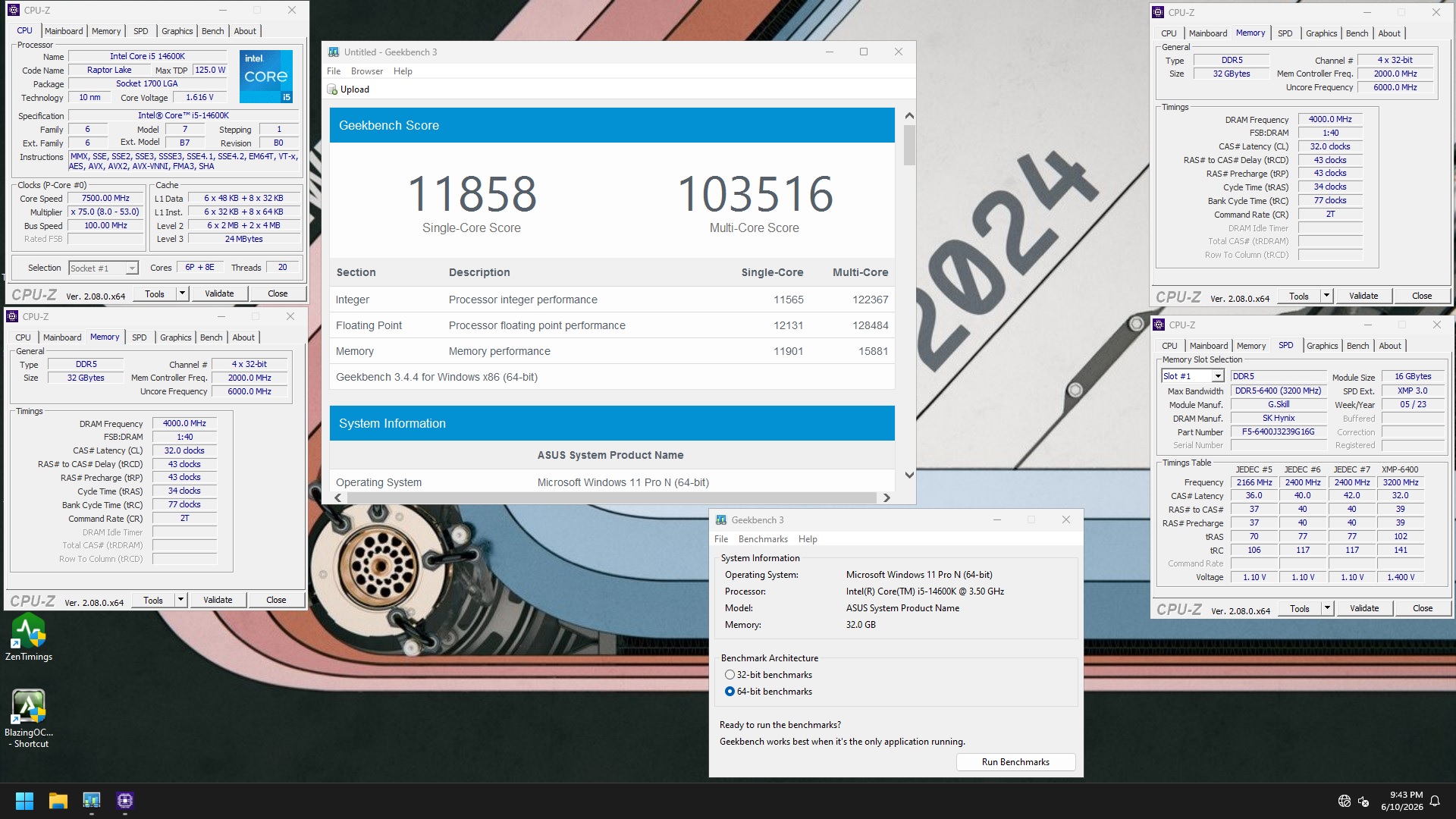Switch to Memory tab in SPD CPU-Z window
Viewport: 1456px width, 819px height.
coord(1251,346)
